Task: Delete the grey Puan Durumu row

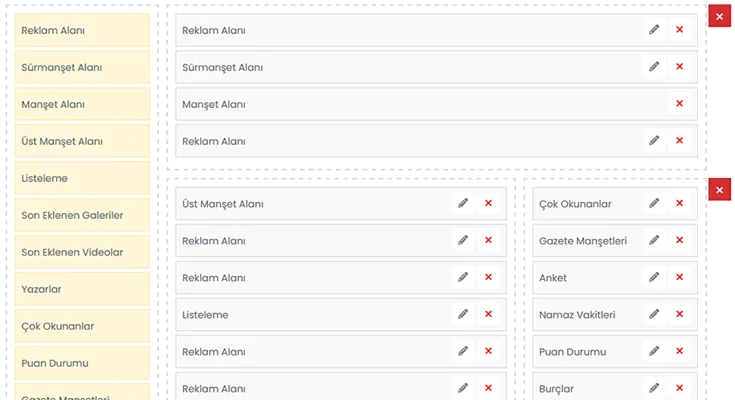Action: pos(679,351)
